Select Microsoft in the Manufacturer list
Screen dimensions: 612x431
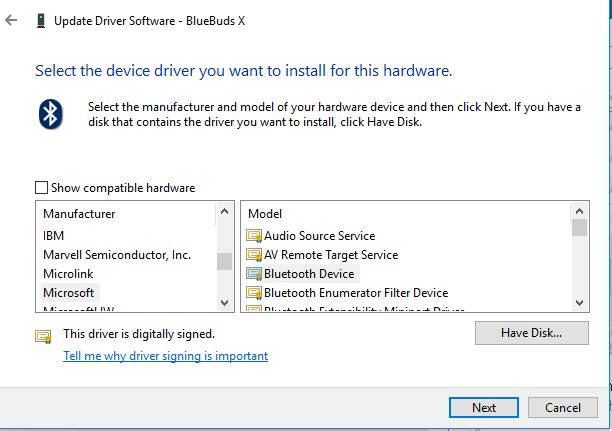coord(69,293)
